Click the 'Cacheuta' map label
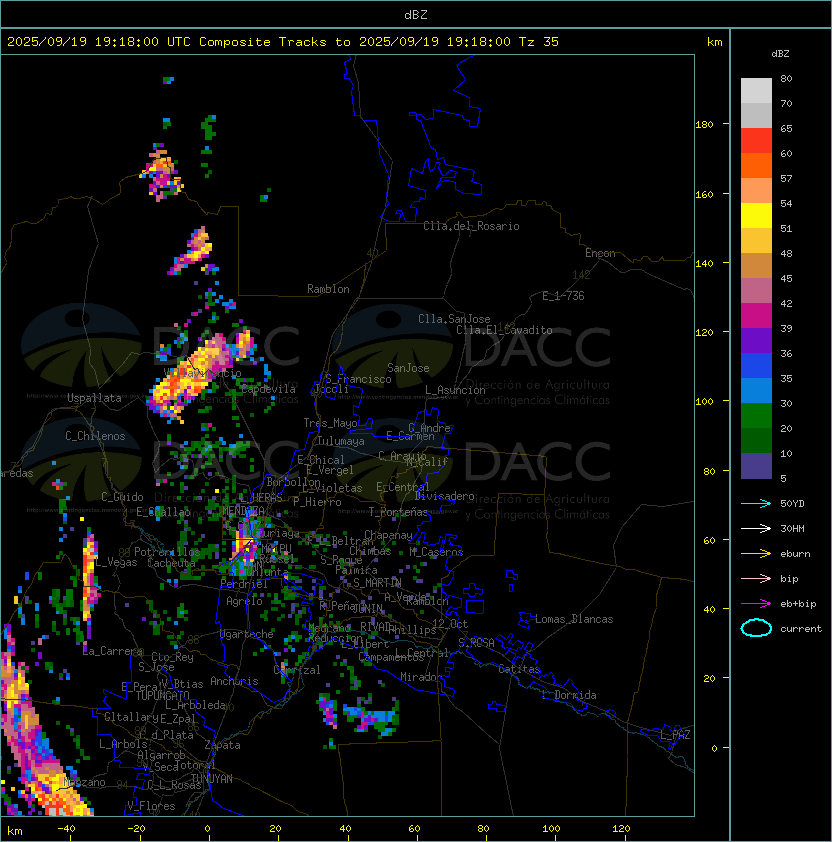 pyautogui.click(x=171, y=563)
